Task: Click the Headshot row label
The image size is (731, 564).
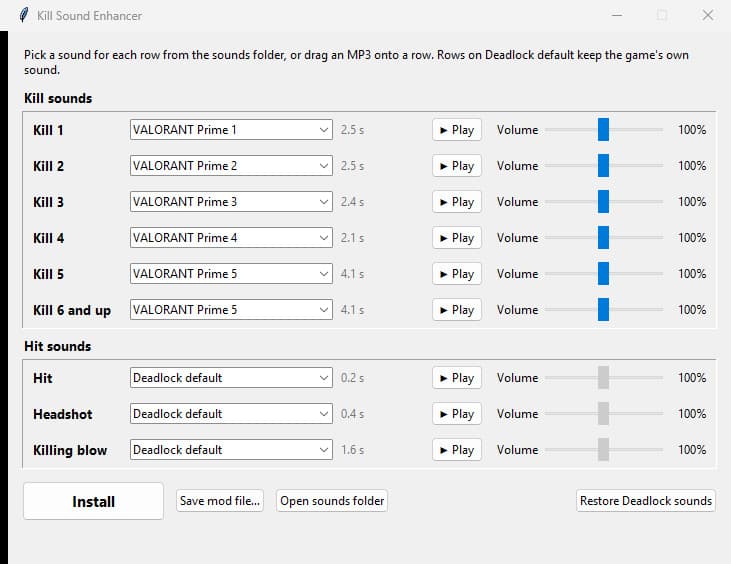Action: (62, 414)
